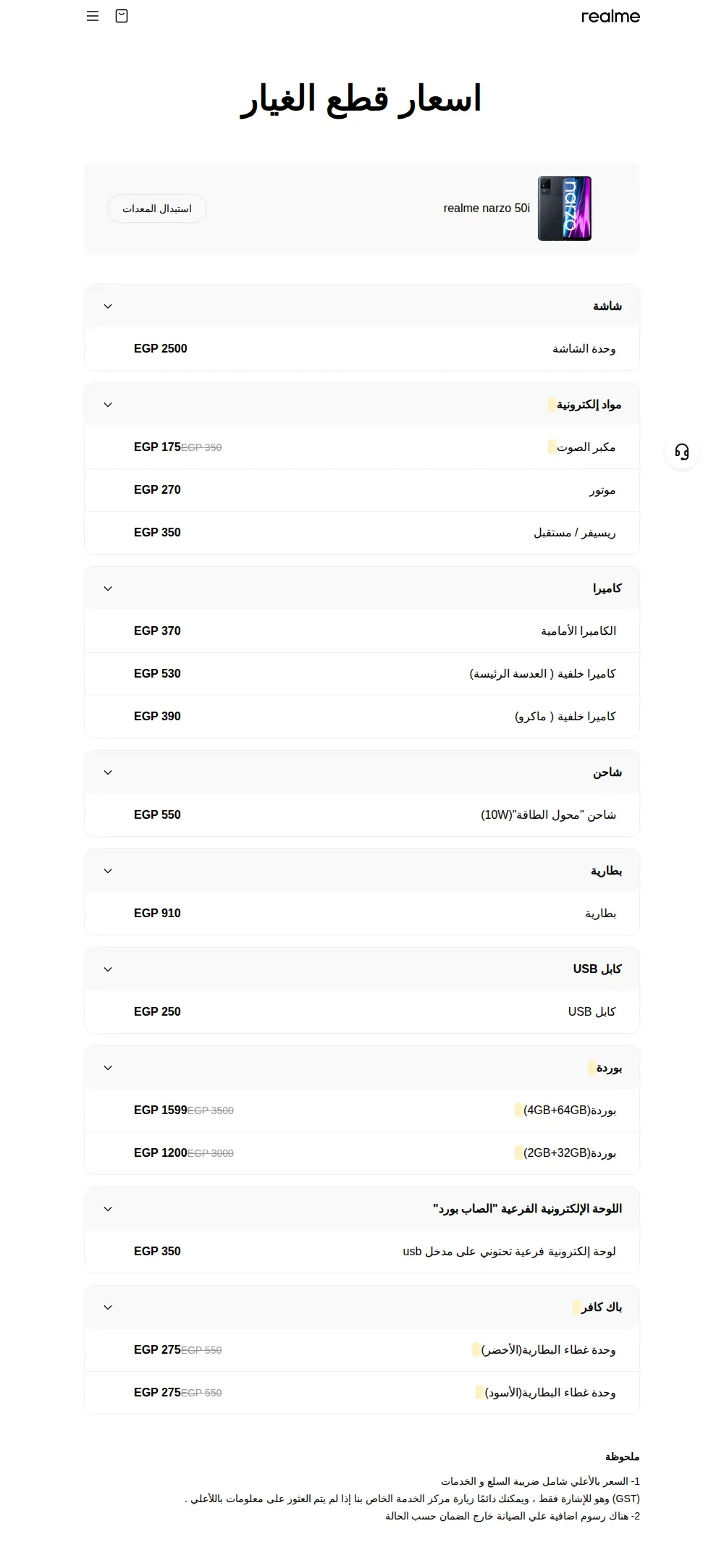Screen dimensions: 724x1568
Task: Open the headset customer support icon
Action: 682,452
